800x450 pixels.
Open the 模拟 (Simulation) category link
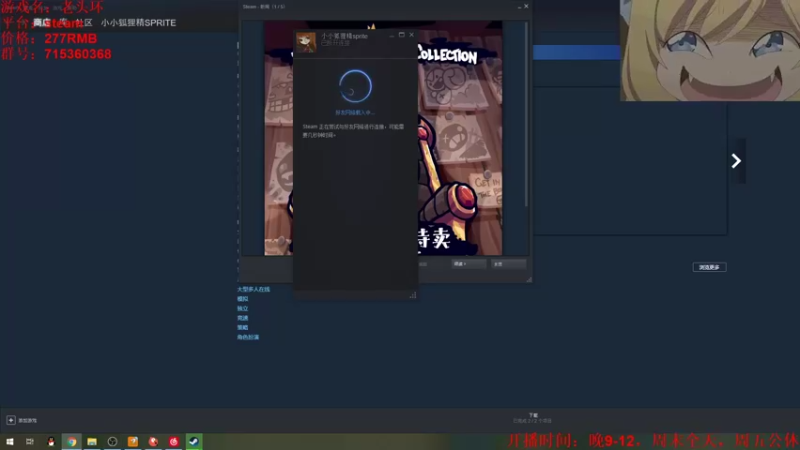coord(242,299)
